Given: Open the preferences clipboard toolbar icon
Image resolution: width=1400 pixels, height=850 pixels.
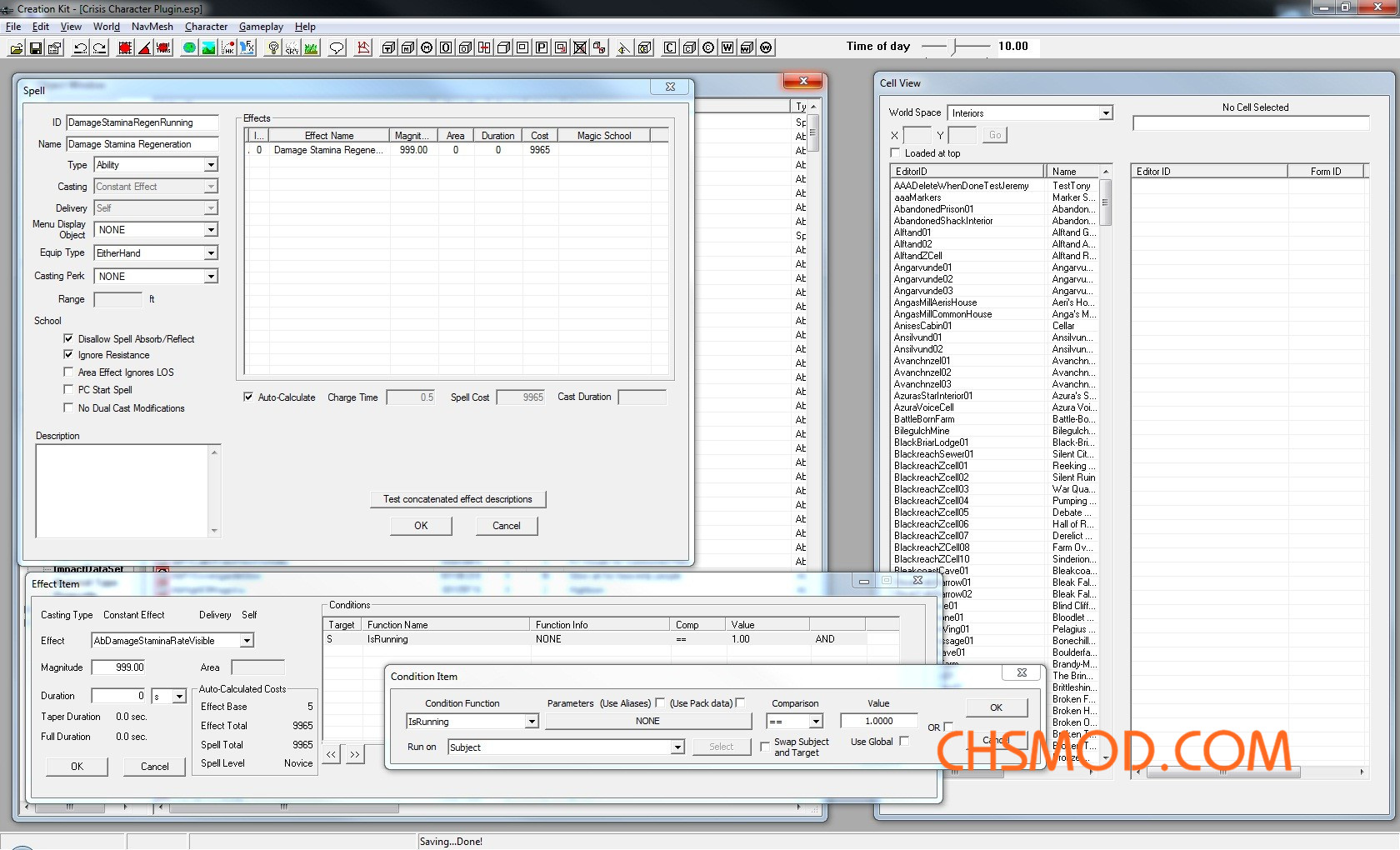Looking at the screenshot, I should [54, 47].
